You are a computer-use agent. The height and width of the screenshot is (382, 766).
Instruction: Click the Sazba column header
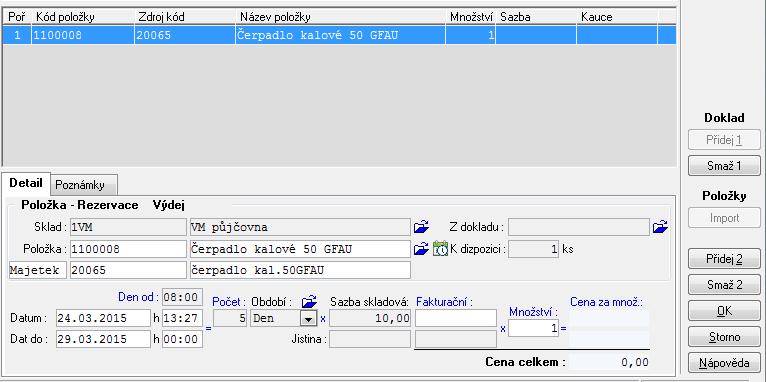click(x=536, y=17)
